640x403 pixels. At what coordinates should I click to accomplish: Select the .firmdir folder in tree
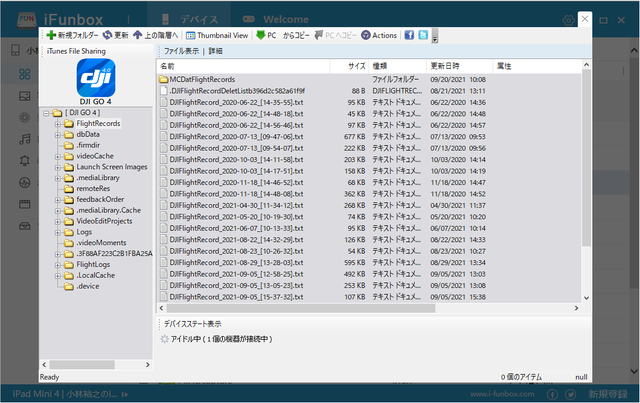click(88, 145)
